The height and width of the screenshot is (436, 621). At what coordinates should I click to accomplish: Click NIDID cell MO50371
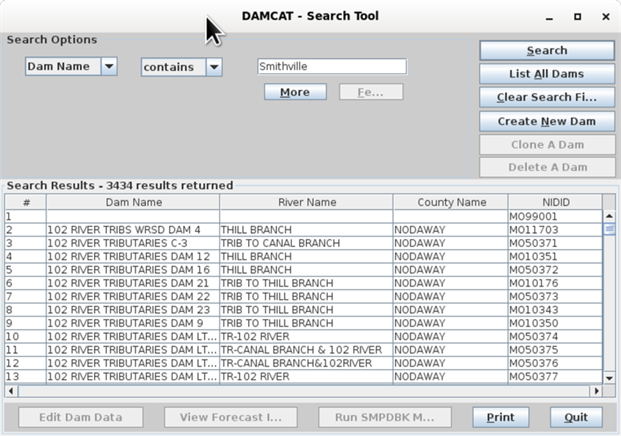555,243
